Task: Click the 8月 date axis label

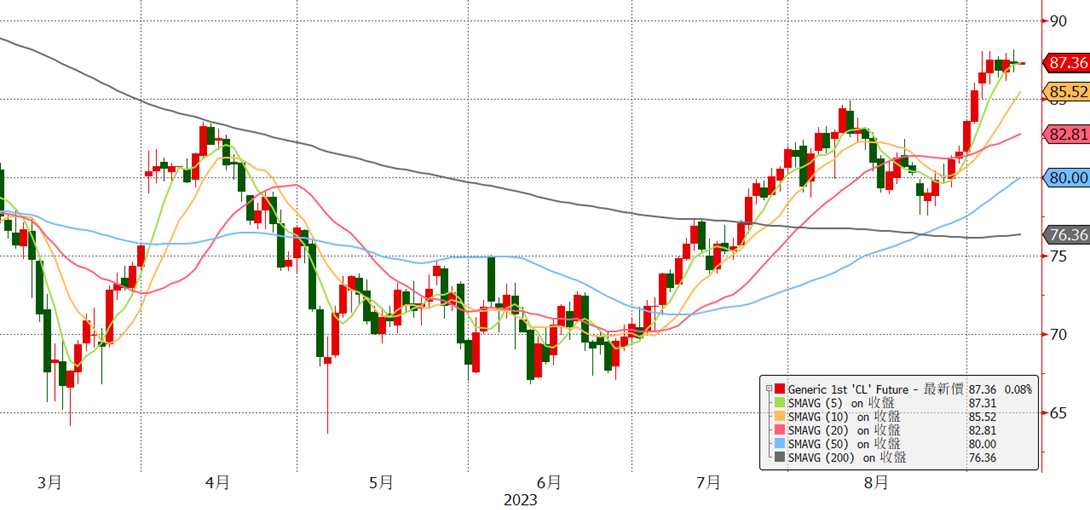Action: [877, 482]
